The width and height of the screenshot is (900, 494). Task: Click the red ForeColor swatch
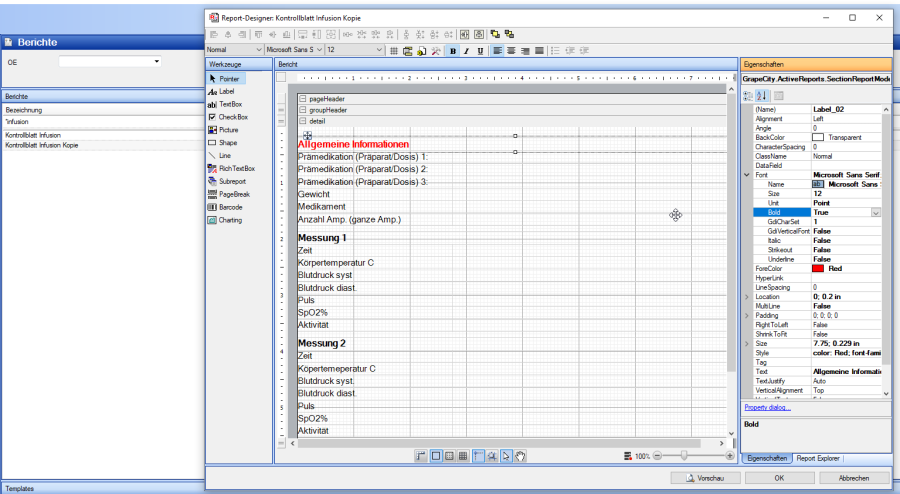click(x=818, y=268)
